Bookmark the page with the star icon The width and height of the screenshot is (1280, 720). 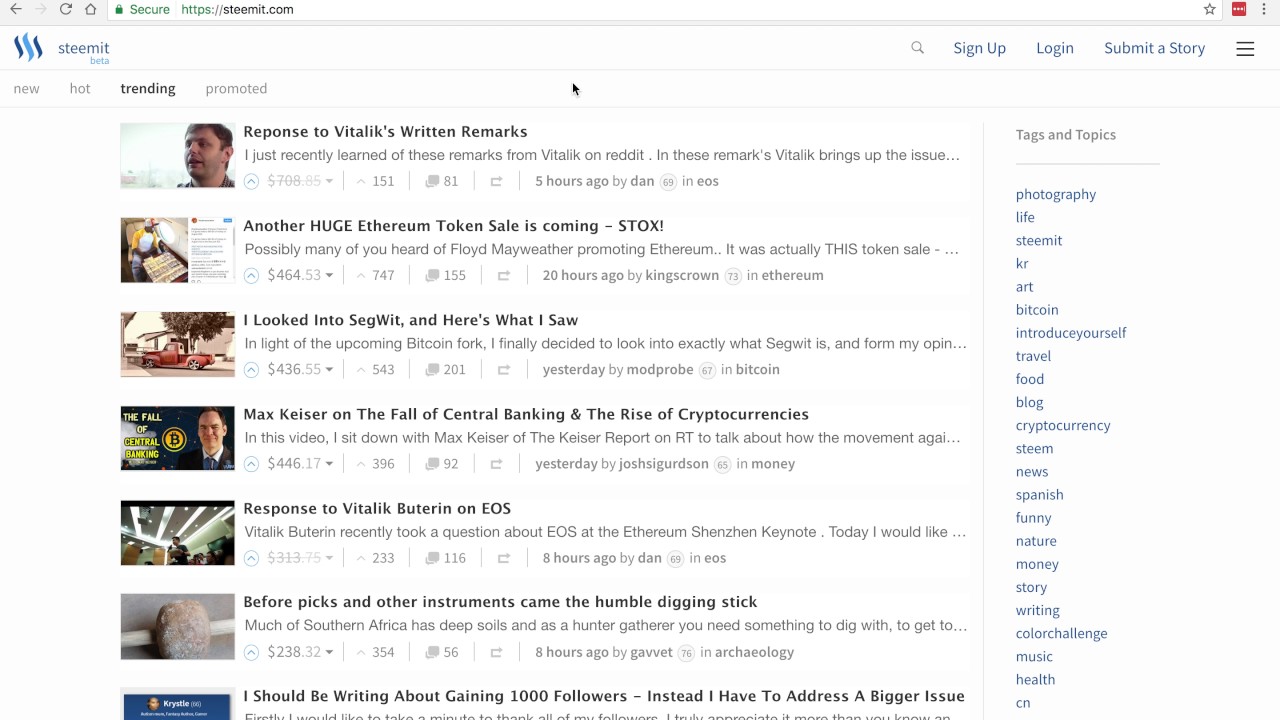(1210, 9)
